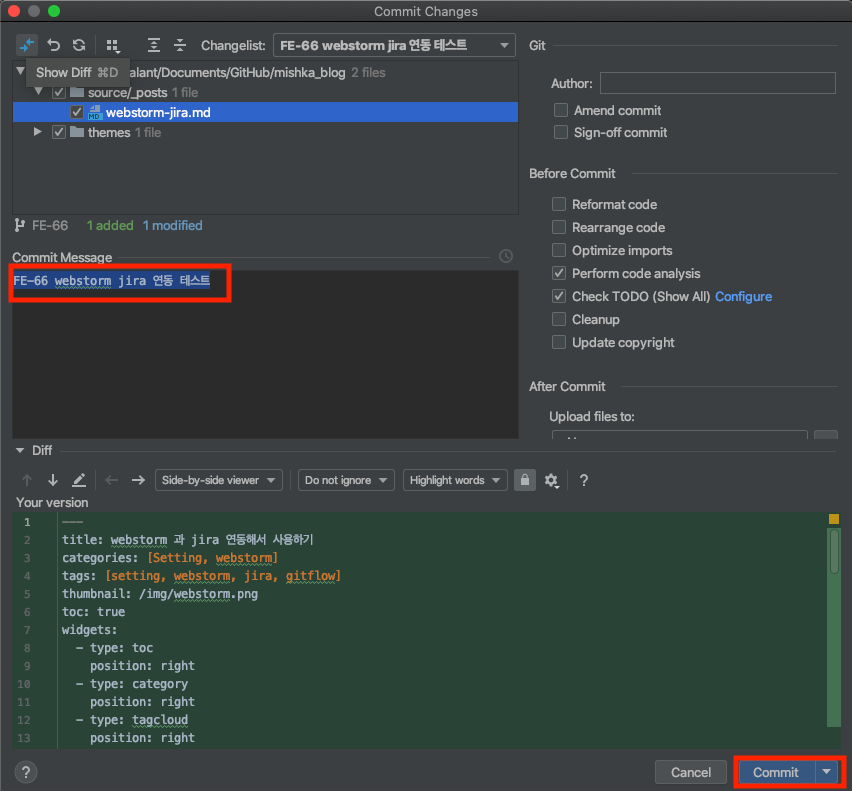
Task: Collapse the root project tree node
Action: (20, 71)
